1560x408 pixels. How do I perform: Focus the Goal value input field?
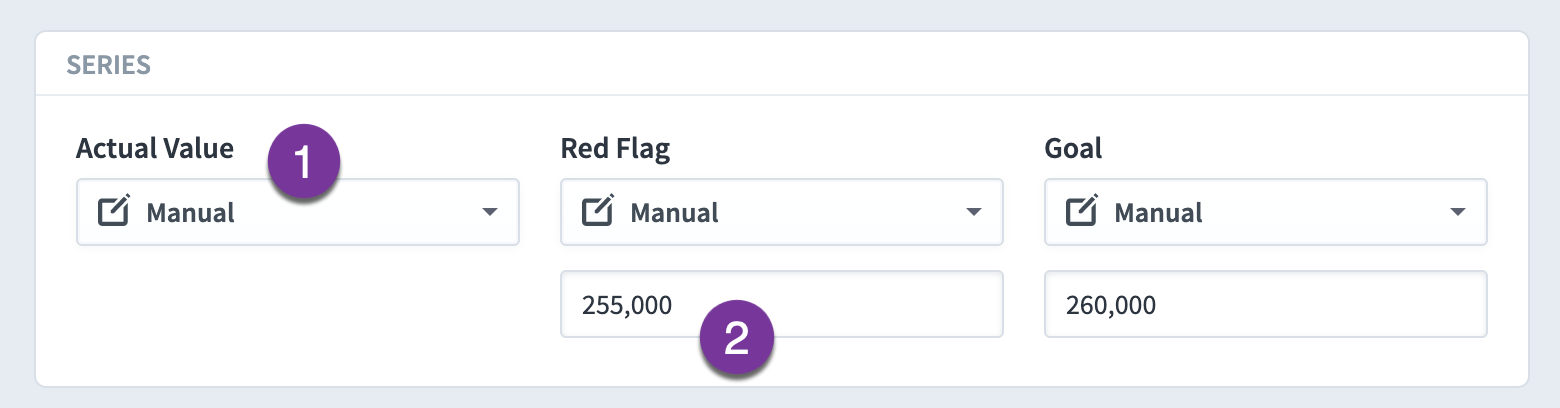pyautogui.click(x=1266, y=304)
